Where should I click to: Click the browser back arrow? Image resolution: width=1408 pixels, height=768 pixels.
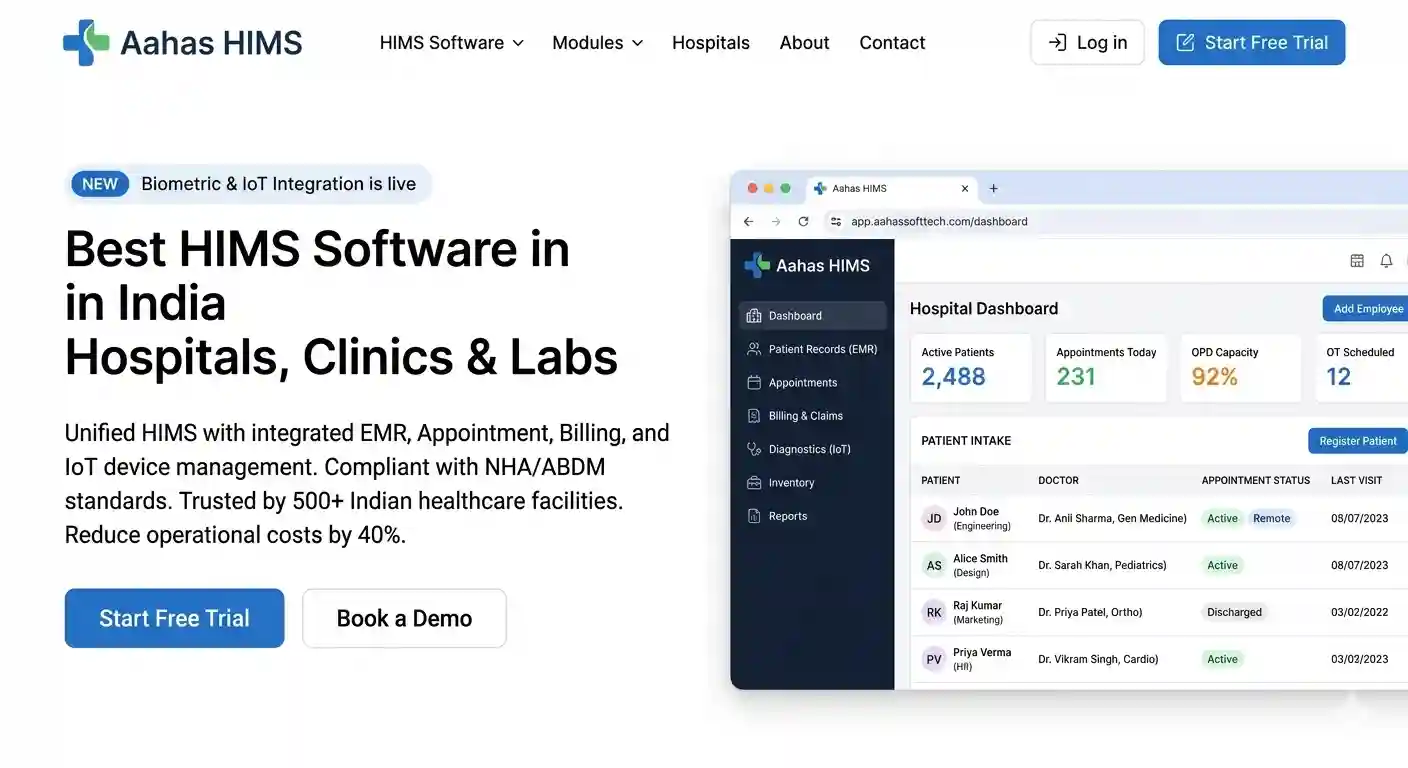pos(749,221)
